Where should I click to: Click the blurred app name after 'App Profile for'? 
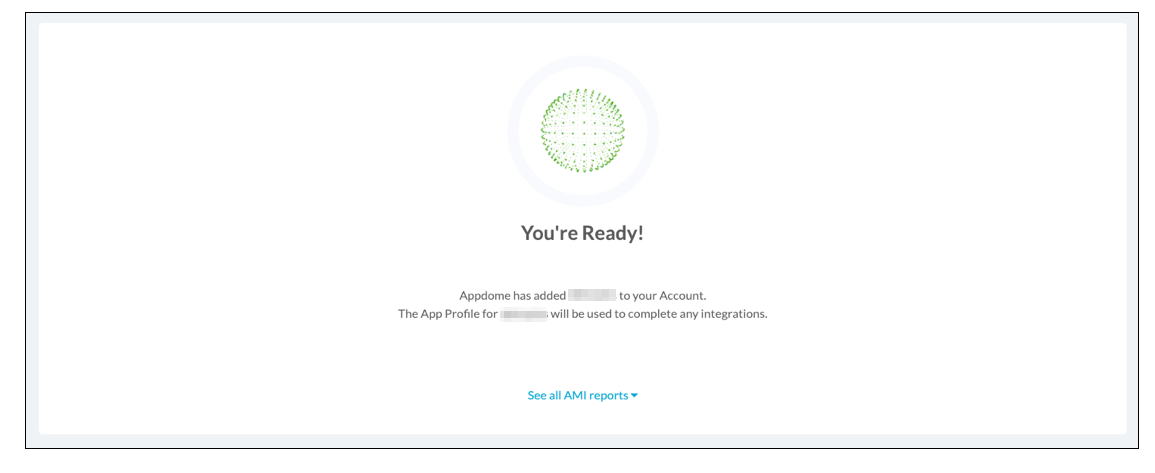[x=524, y=314]
